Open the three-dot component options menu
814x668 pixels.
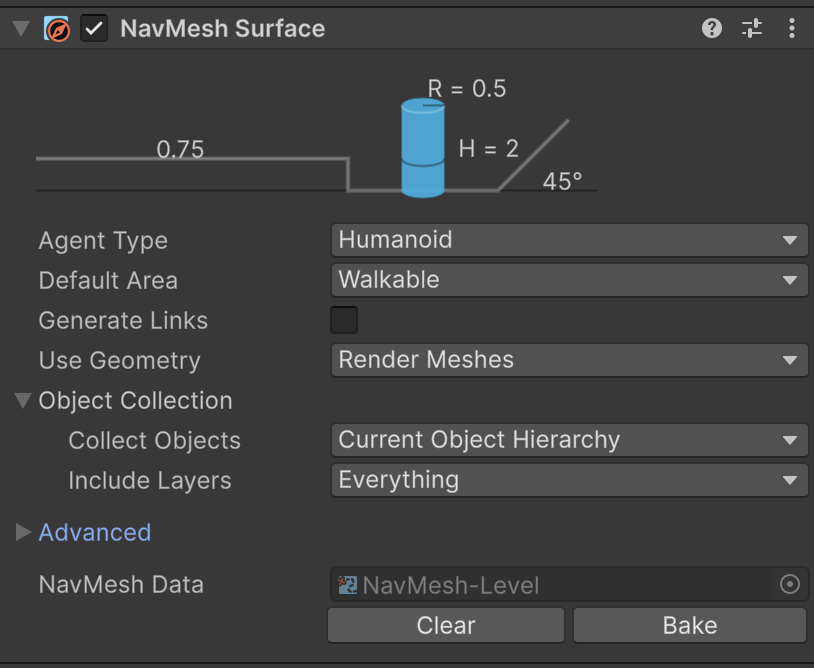point(792,28)
